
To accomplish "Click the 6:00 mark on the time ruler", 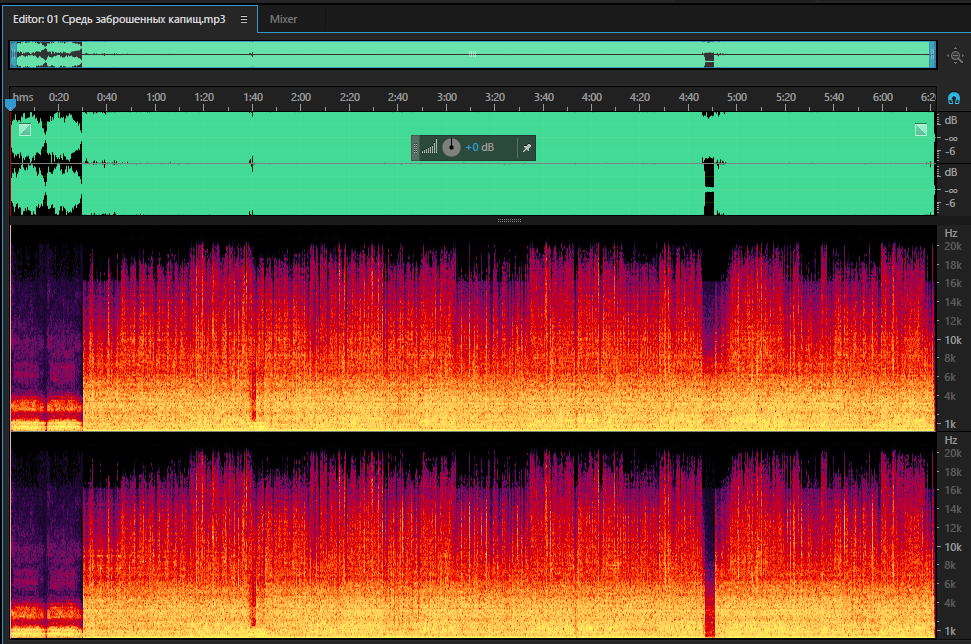I will 882,97.
